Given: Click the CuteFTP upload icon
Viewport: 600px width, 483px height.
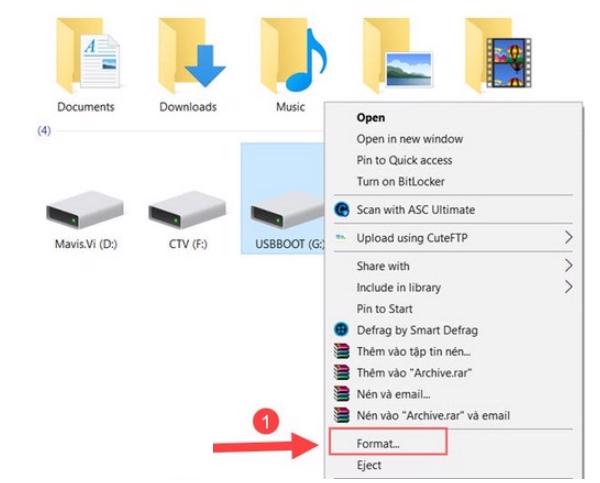Looking at the screenshot, I should tap(341, 237).
